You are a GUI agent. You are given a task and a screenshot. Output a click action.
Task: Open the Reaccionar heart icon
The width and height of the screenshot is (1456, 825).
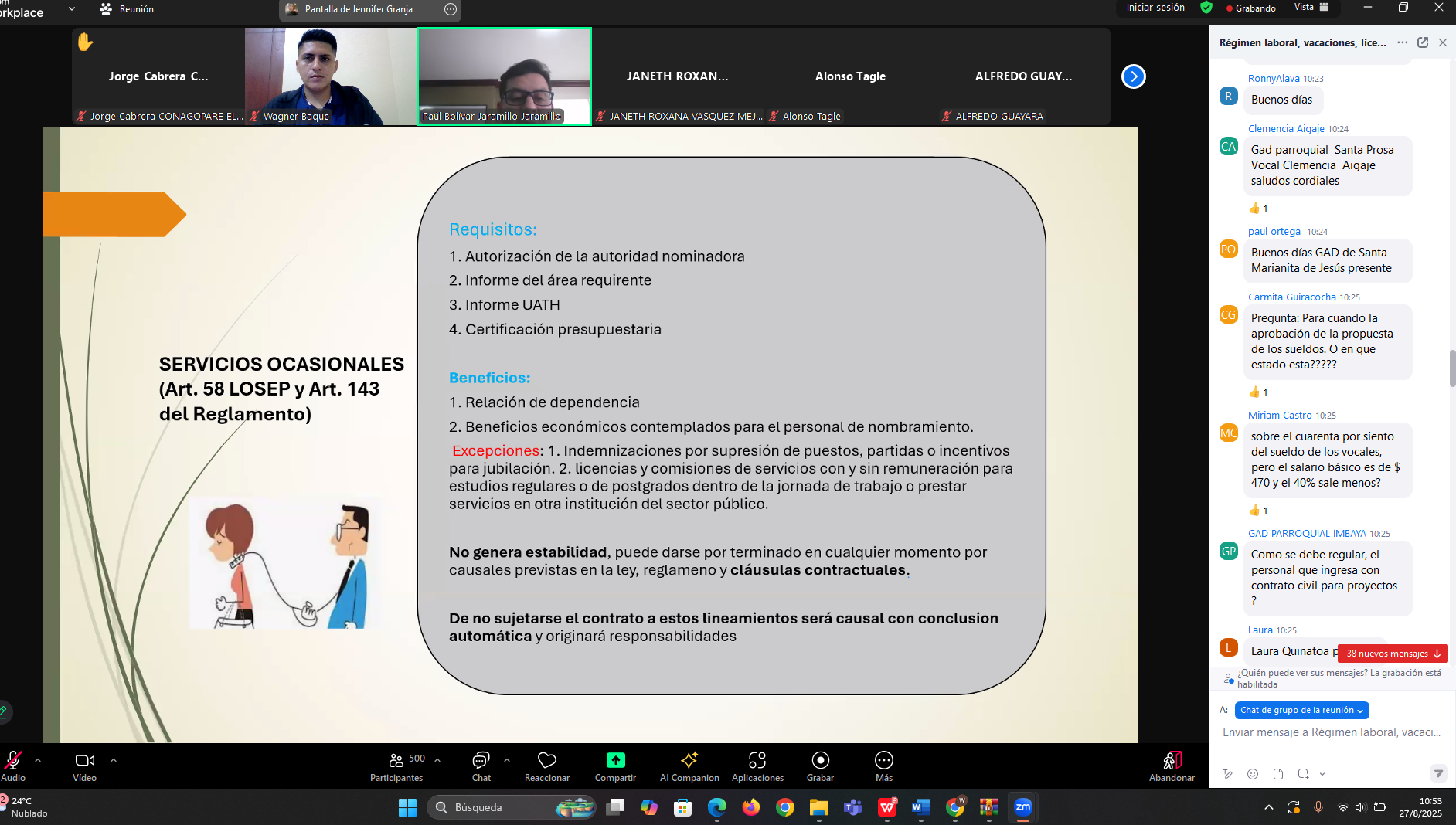tap(546, 761)
